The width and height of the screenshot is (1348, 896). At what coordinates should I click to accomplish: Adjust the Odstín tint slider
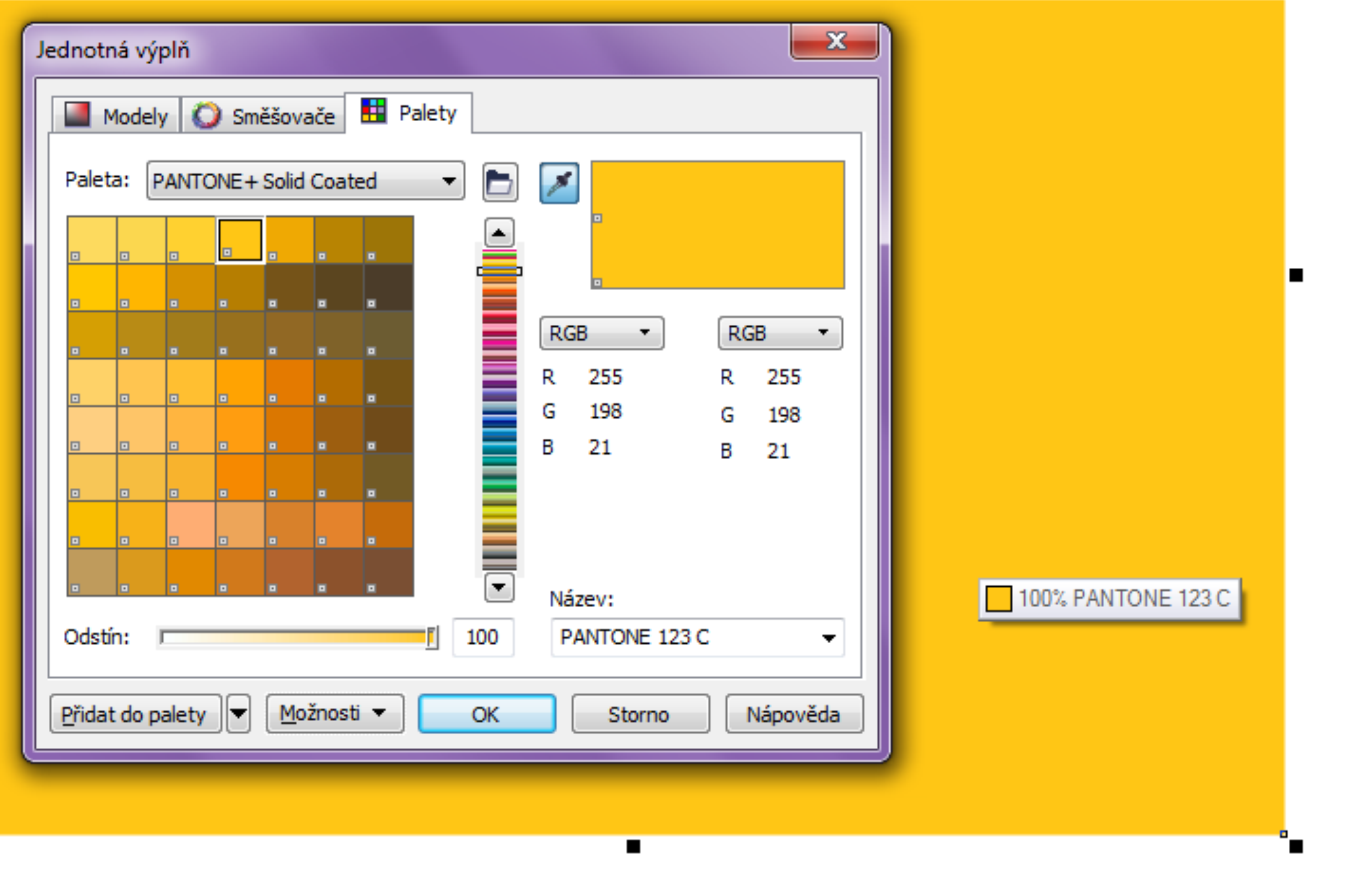click(432, 636)
